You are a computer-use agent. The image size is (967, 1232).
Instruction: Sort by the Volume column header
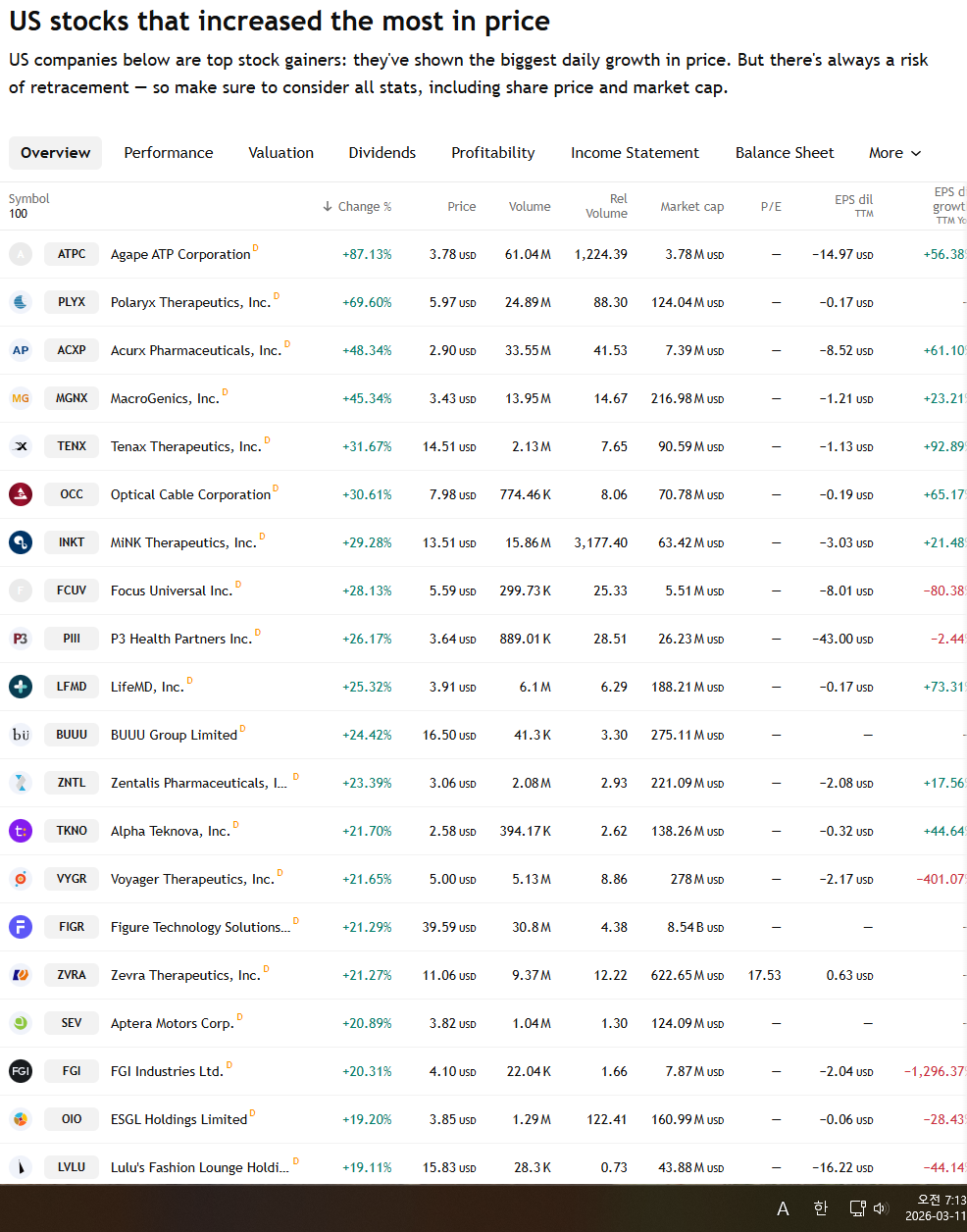[530, 207]
